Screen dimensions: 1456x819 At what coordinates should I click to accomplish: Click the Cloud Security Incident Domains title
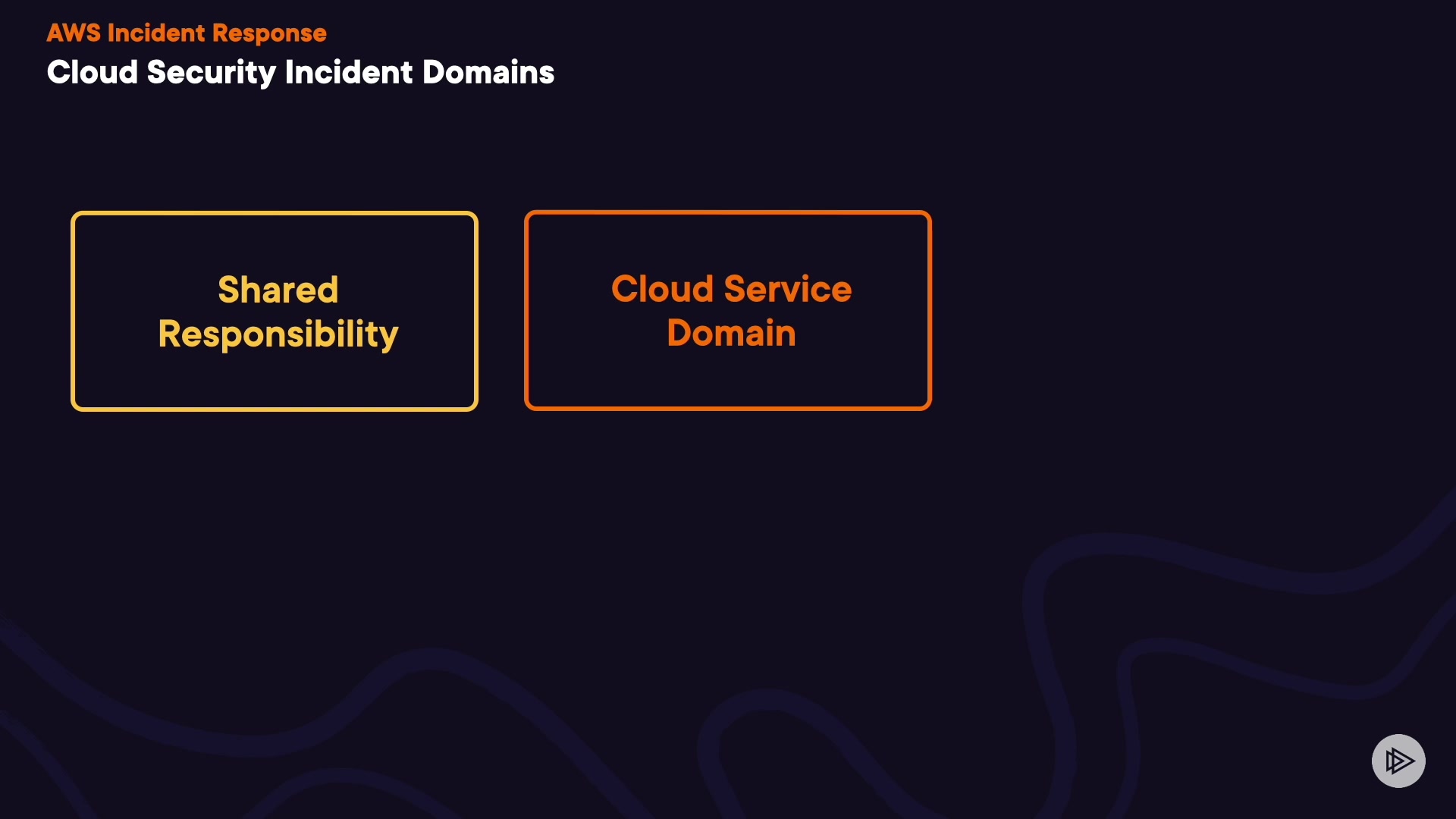coord(300,73)
